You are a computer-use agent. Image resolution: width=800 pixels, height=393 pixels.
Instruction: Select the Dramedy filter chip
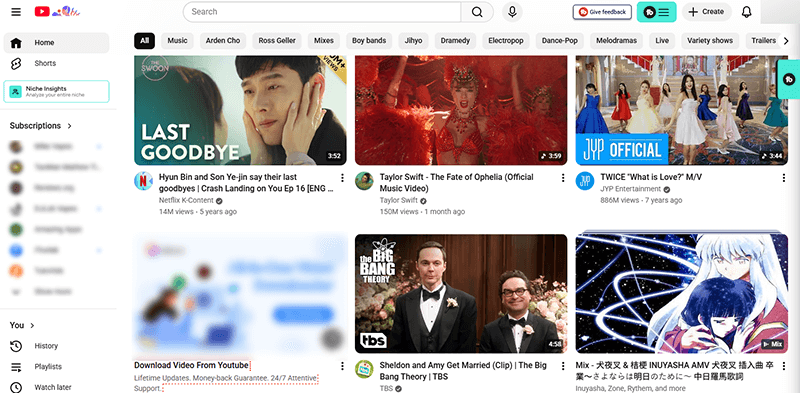[x=455, y=41]
